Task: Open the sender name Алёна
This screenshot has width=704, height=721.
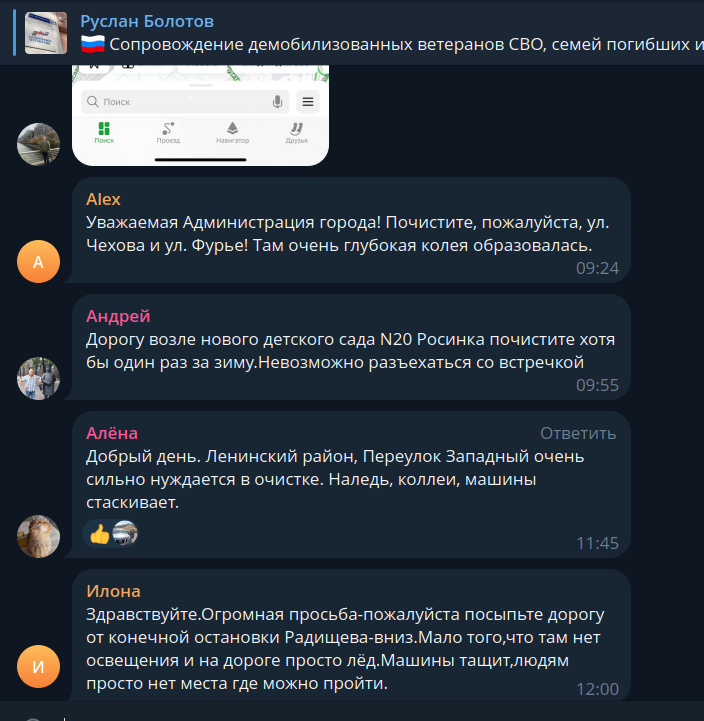Action: click(112, 433)
